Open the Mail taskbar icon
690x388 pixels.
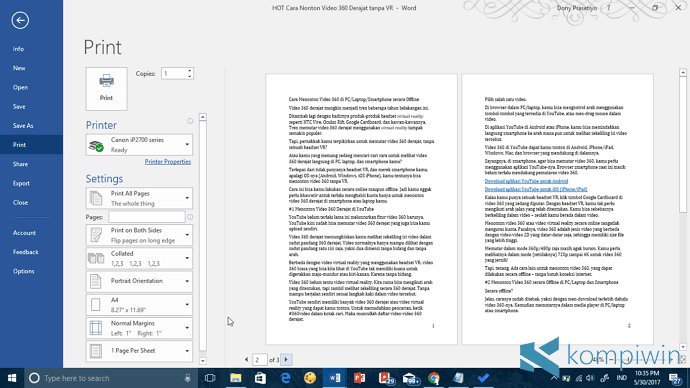[x=410, y=378]
